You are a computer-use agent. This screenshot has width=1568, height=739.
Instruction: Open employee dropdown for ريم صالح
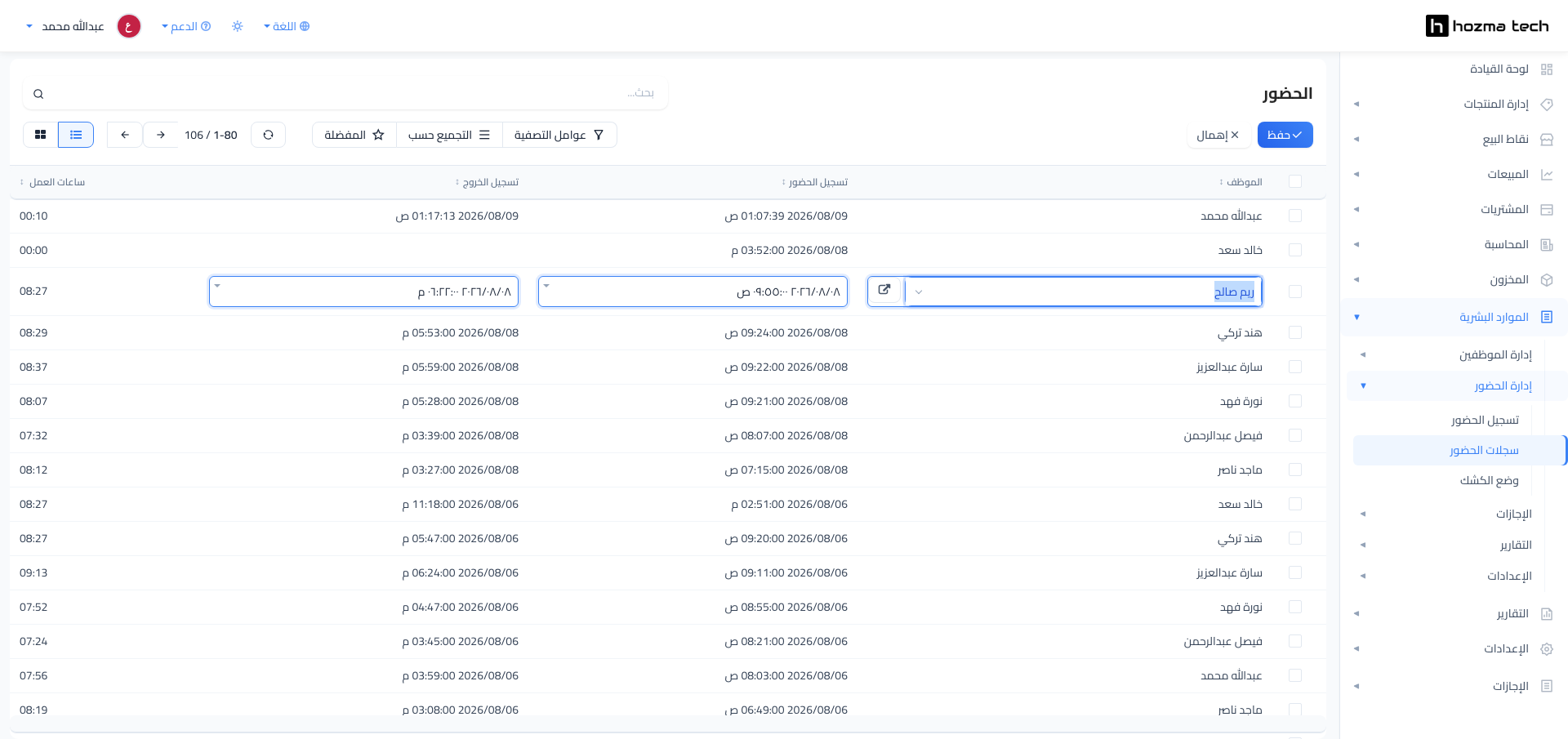click(x=919, y=292)
